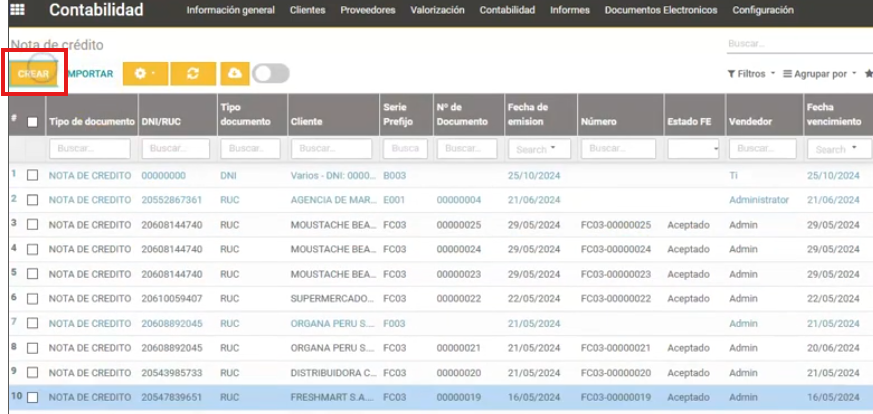Click the Agrupar por list icon

pos(788,74)
